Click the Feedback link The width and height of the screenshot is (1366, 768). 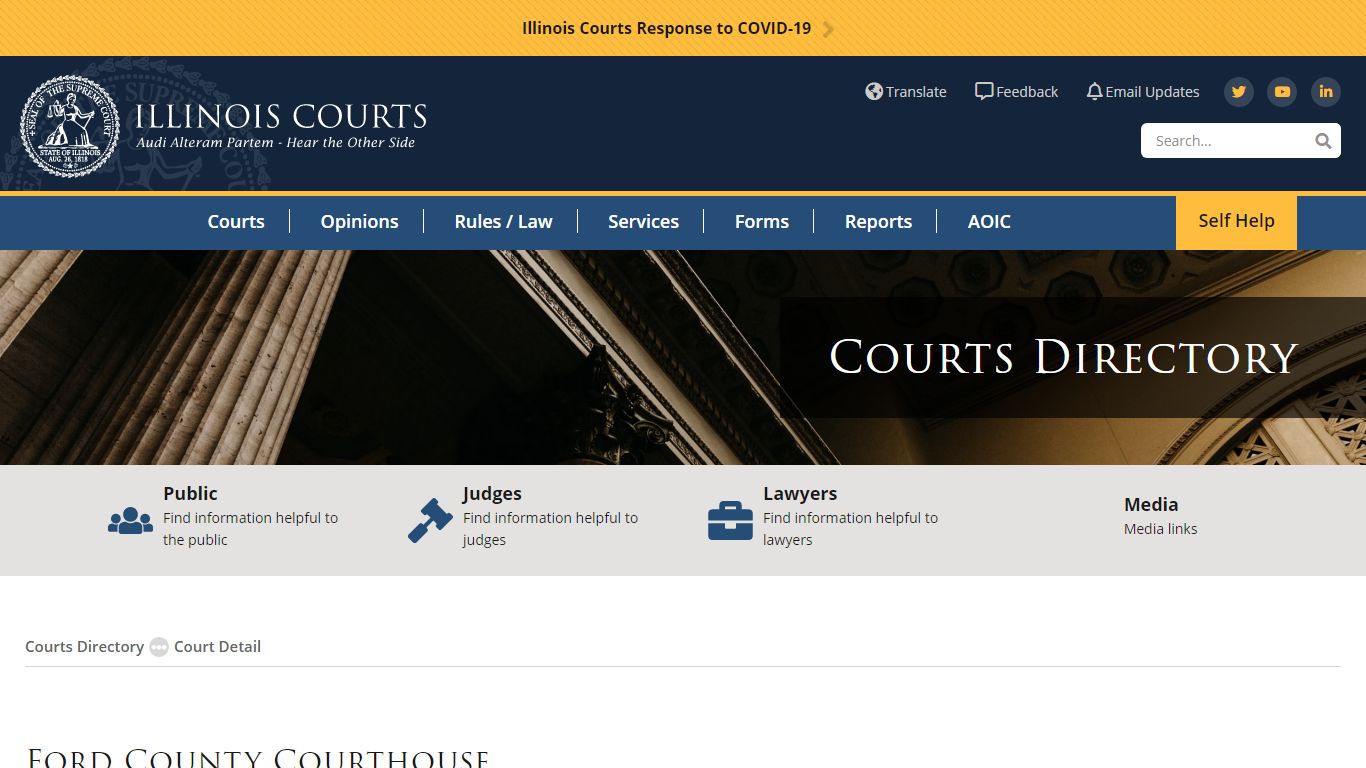tap(1027, 92)
